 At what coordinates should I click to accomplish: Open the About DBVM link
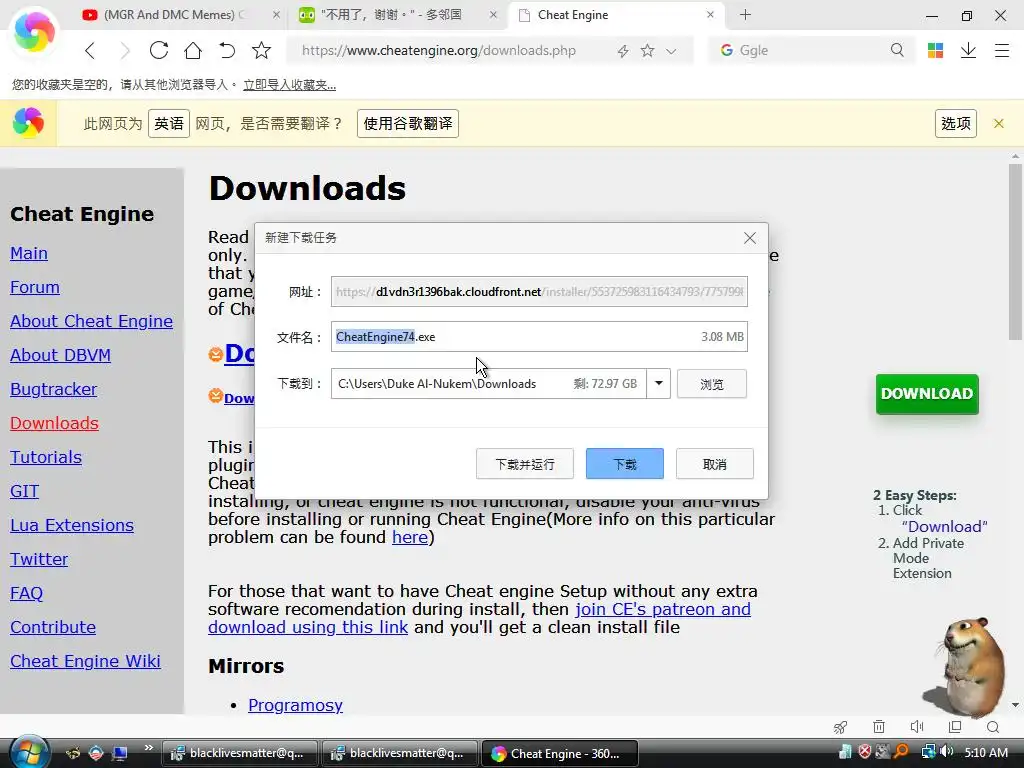tap(60, 355)
